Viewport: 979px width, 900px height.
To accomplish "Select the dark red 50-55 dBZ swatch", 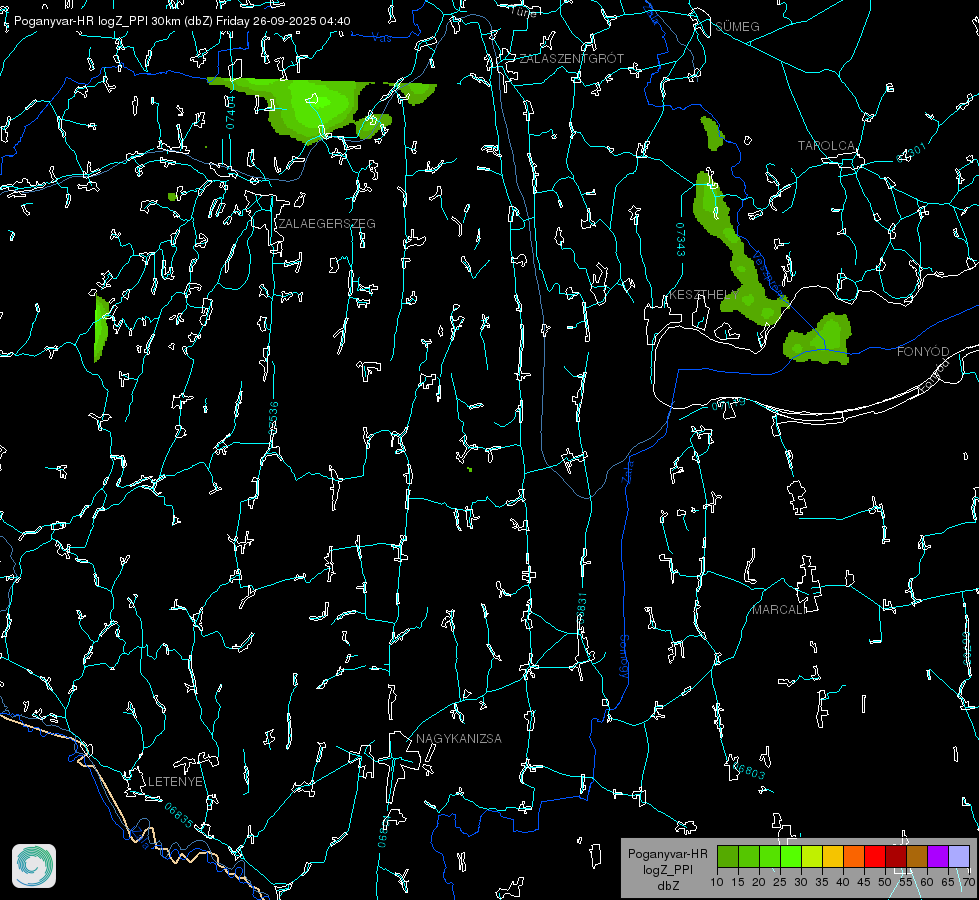I will tap(896, 856).
